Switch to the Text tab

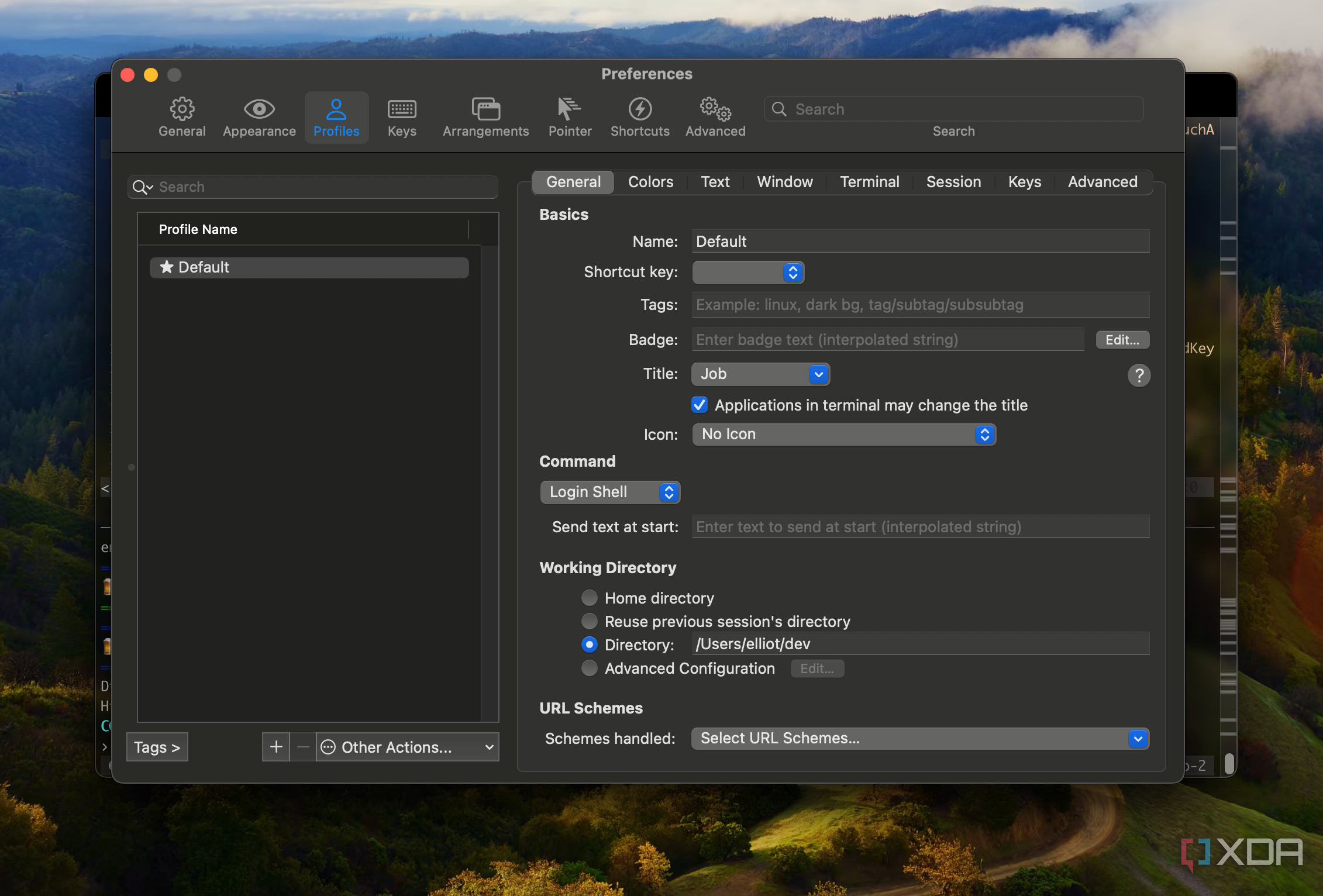715,182
